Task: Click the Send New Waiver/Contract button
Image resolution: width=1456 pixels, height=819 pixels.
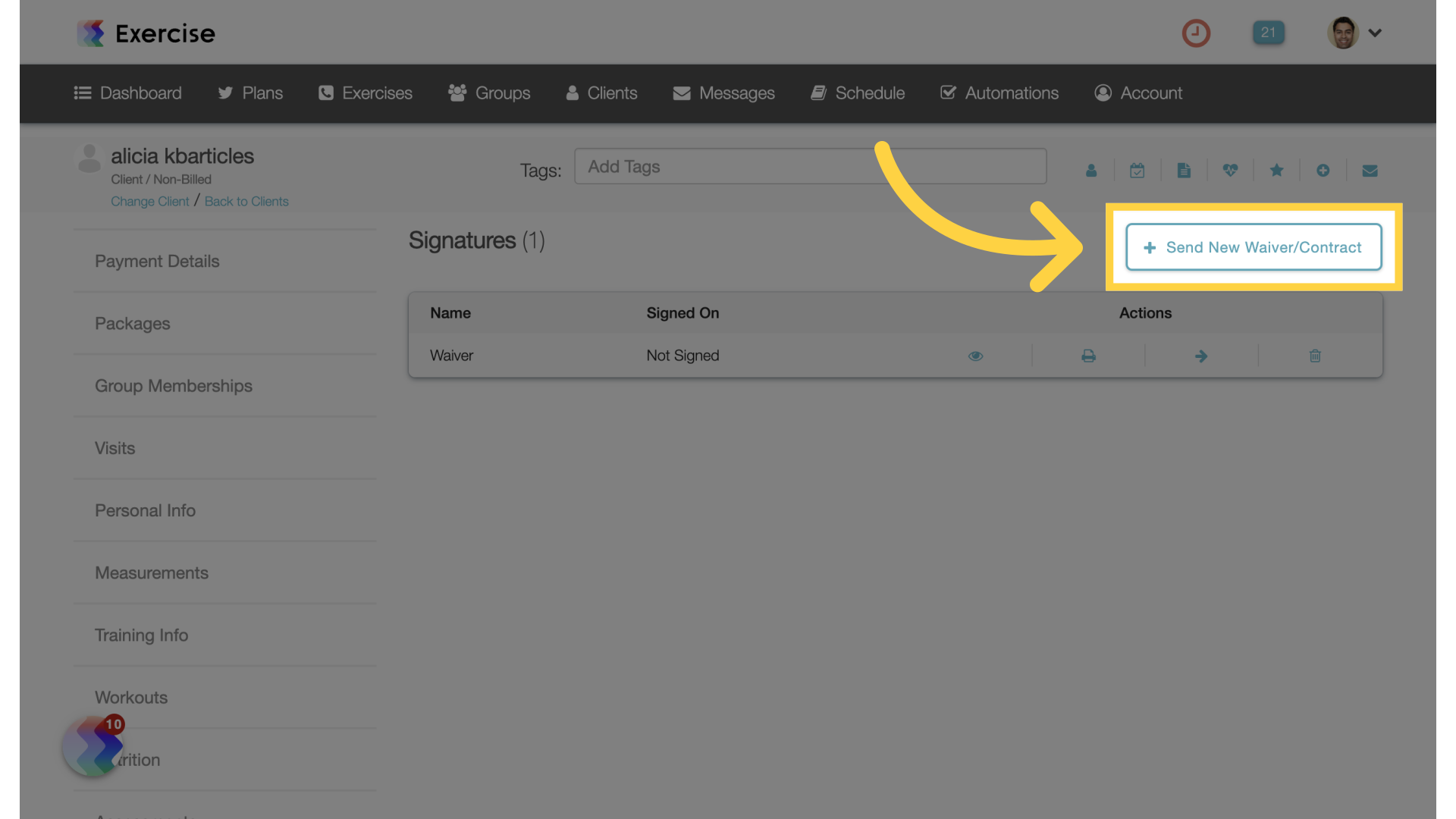Action: coord(1254,246)
